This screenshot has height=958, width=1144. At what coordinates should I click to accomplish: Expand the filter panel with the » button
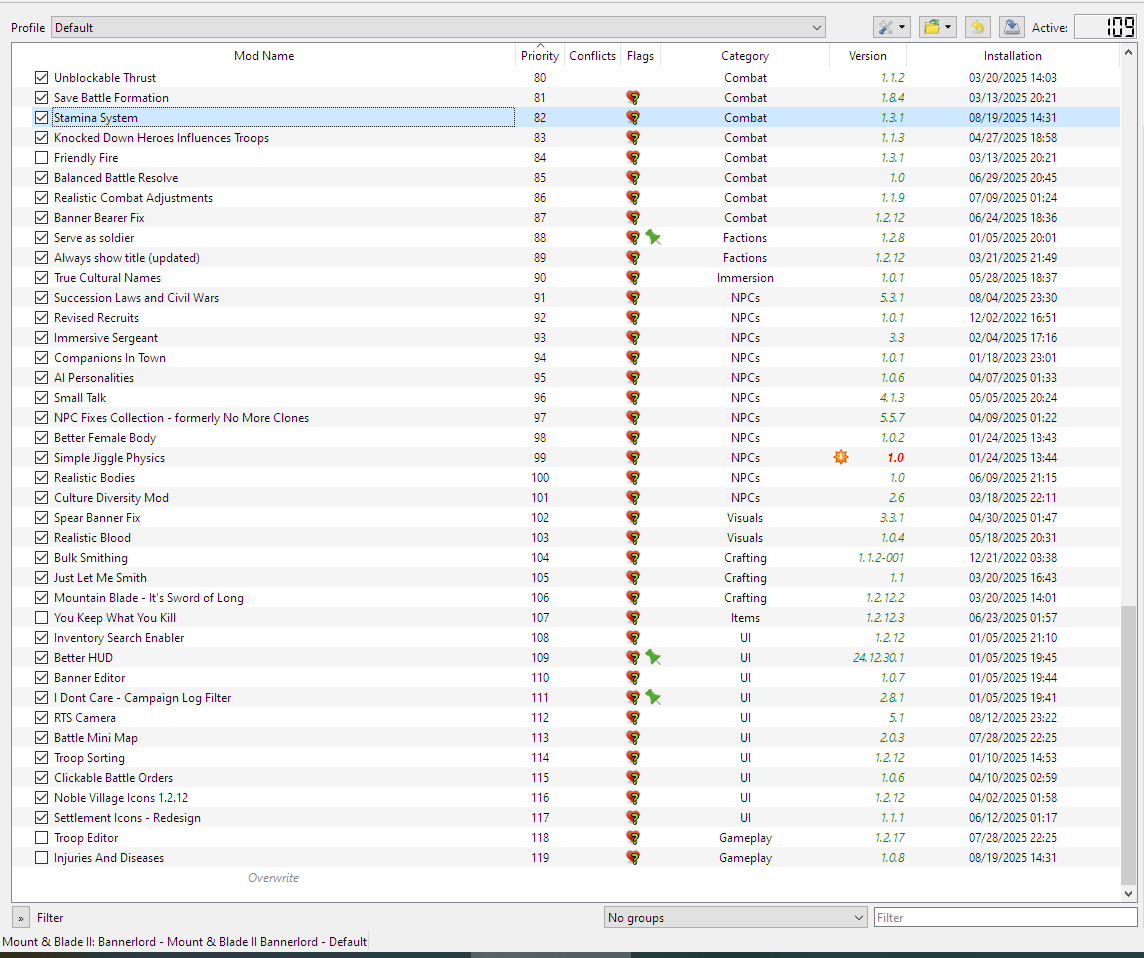pyautogui.click(x=20, y=918)
